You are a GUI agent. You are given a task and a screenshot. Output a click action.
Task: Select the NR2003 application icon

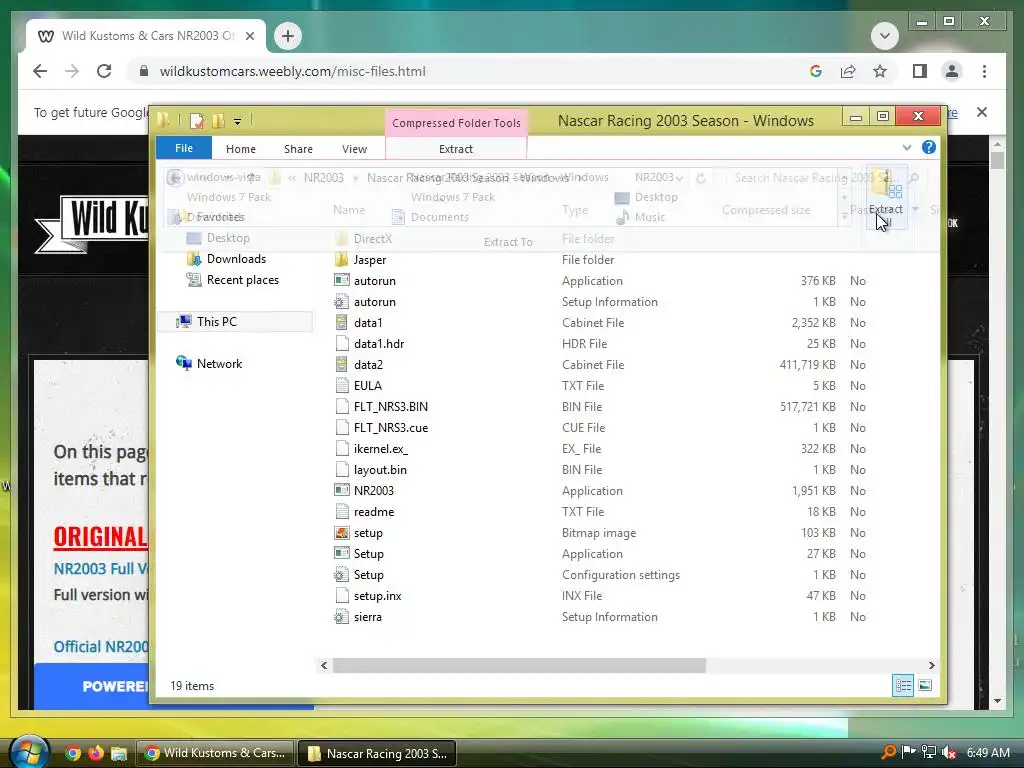(x=342, y=490)
